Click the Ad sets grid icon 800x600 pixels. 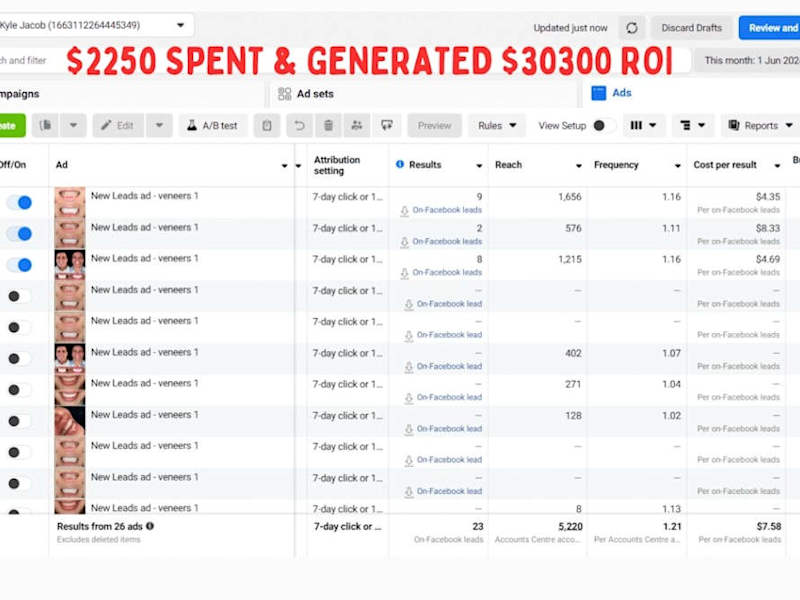(284, 94)
